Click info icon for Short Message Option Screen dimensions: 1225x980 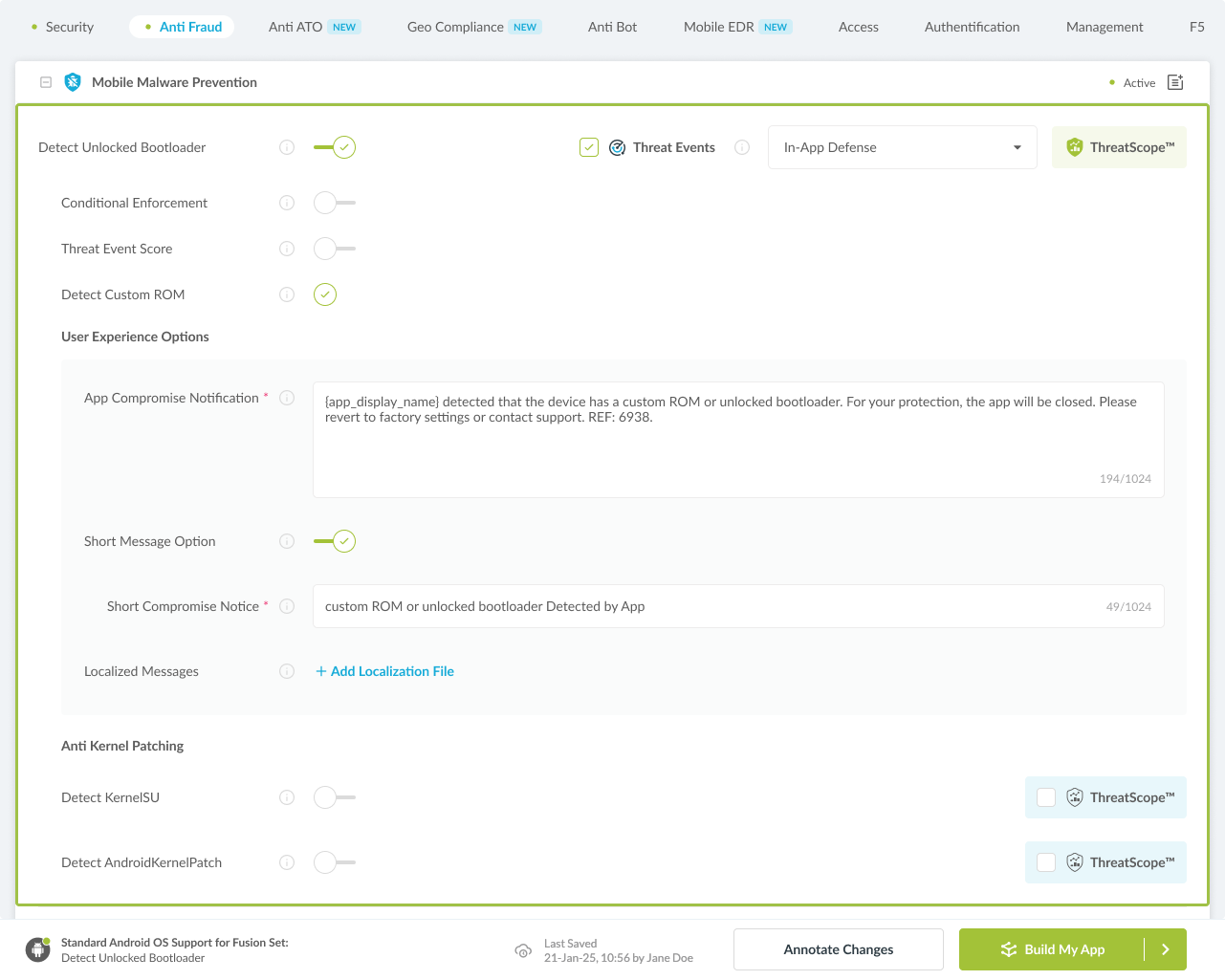coord(287,541)
